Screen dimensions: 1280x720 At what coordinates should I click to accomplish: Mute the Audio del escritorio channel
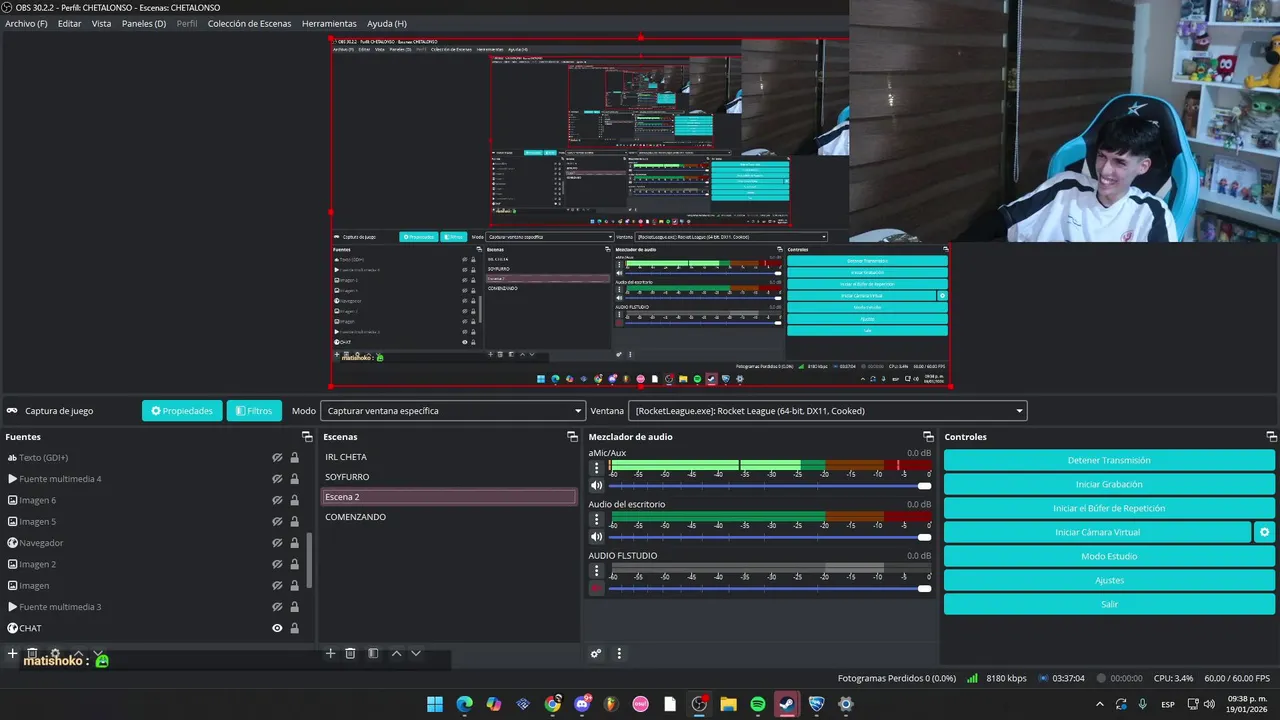(x=597, y=538)
